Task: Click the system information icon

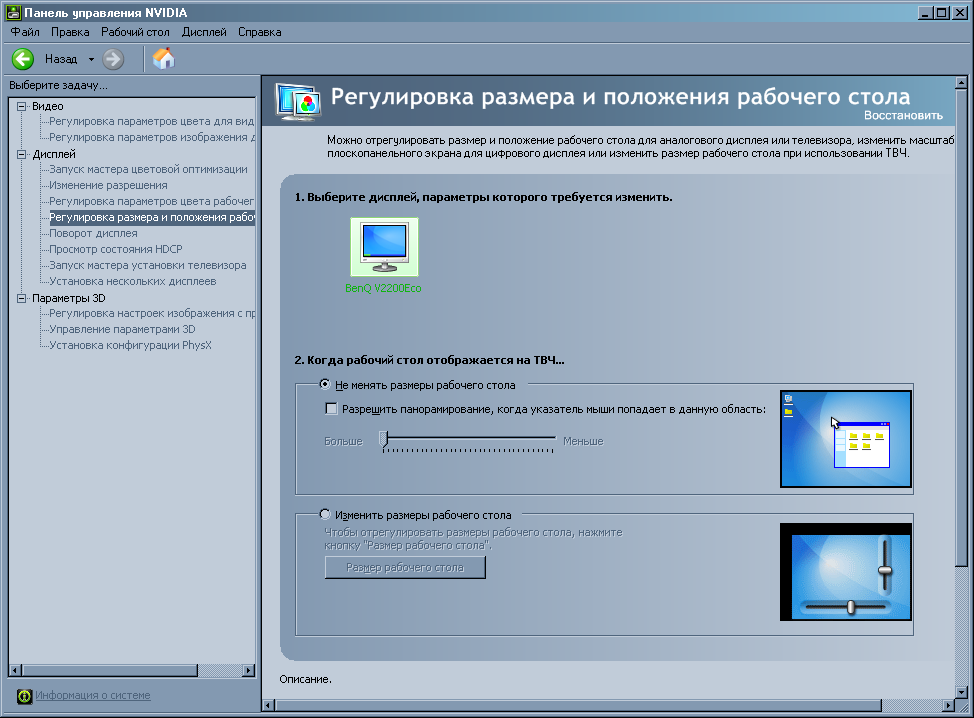Action: click(x=24, y=696)
